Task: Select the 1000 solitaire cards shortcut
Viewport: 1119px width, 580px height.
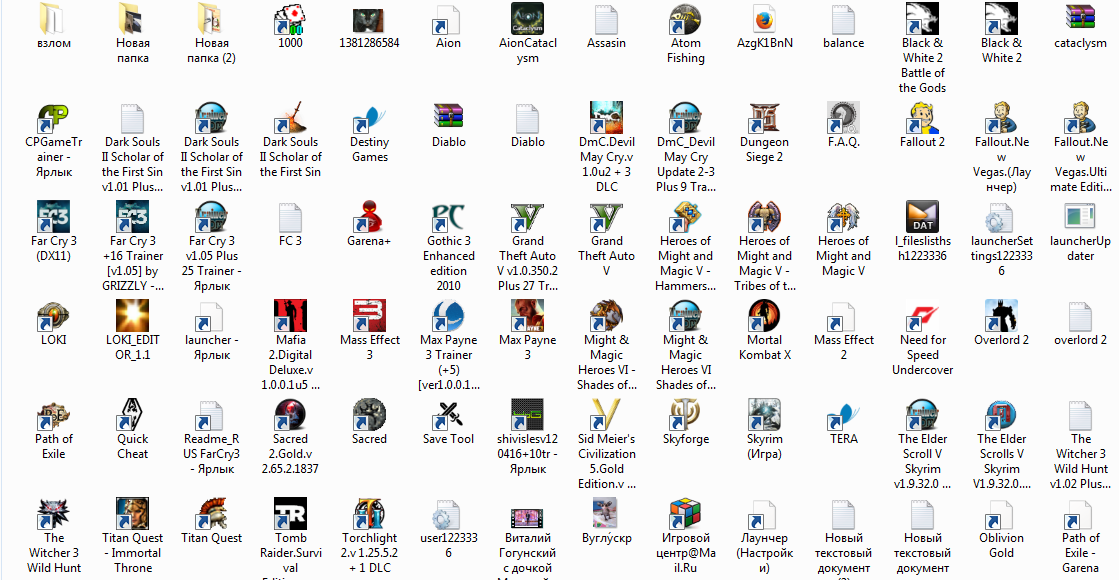Action: click(290, 19)
